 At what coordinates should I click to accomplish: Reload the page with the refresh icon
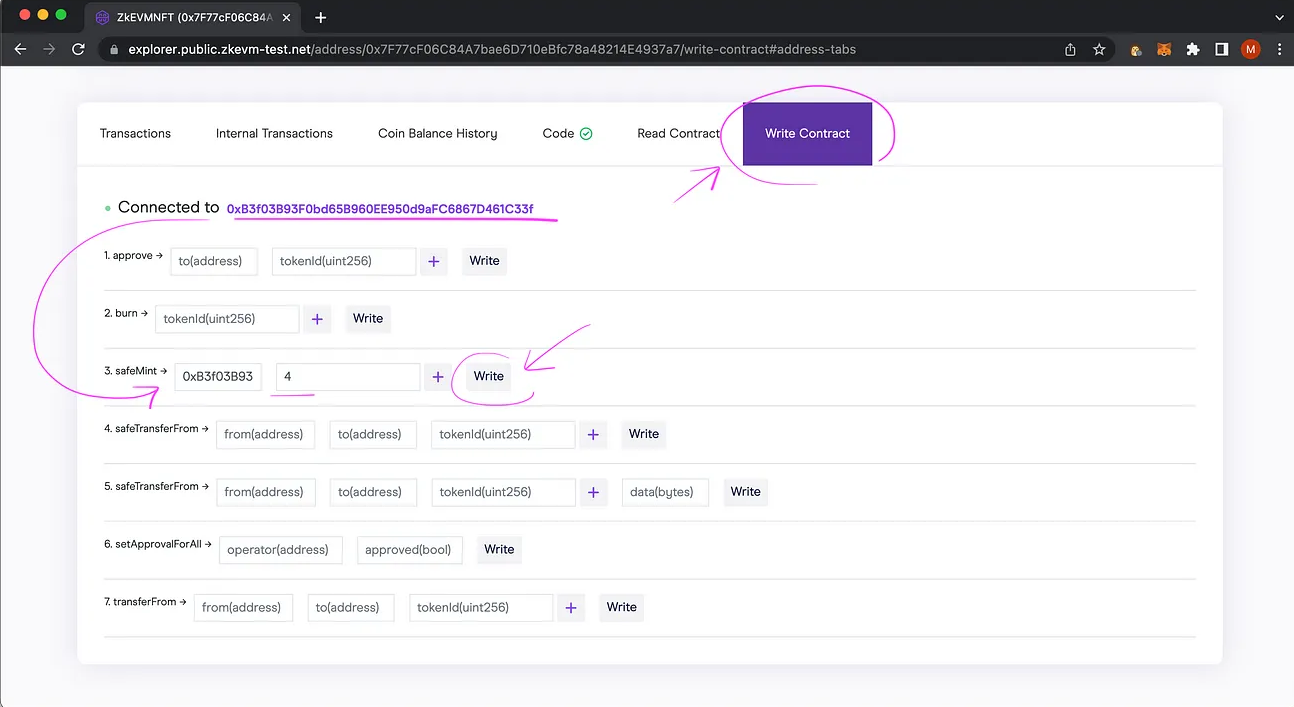pos(78,49)
